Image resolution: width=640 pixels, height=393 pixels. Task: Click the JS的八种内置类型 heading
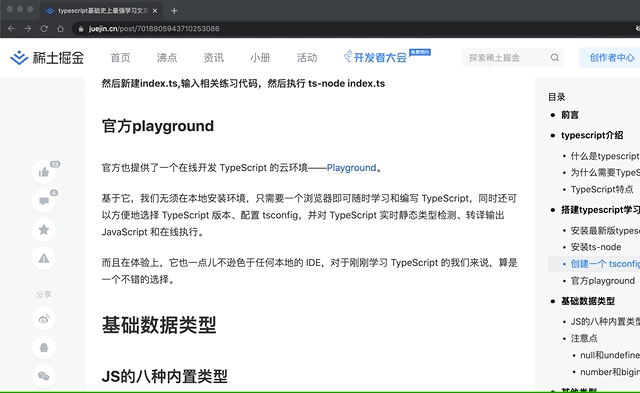click(x=164, y=376)
